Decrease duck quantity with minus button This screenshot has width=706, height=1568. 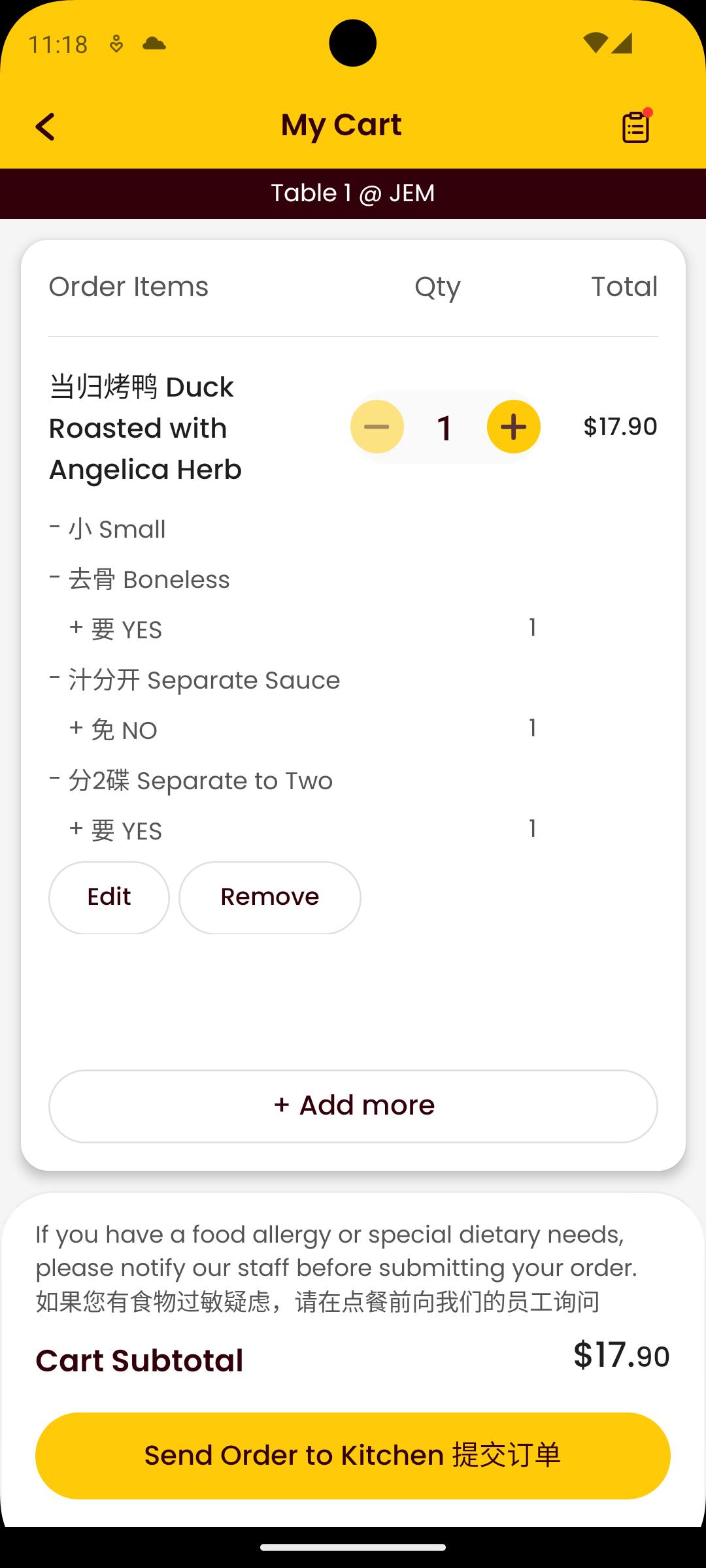377,427
